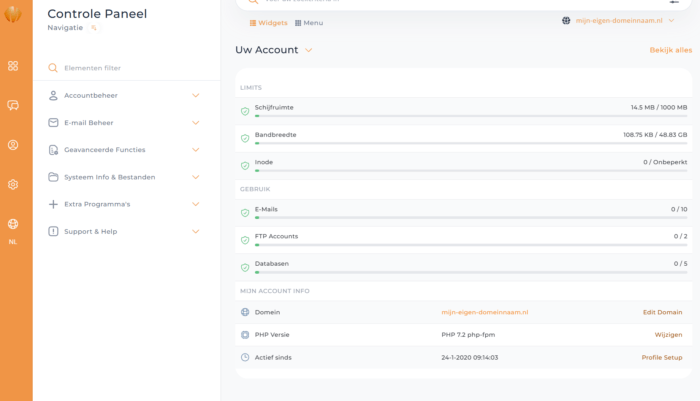Expand the Geavanceerde Functies chevron

196,150
